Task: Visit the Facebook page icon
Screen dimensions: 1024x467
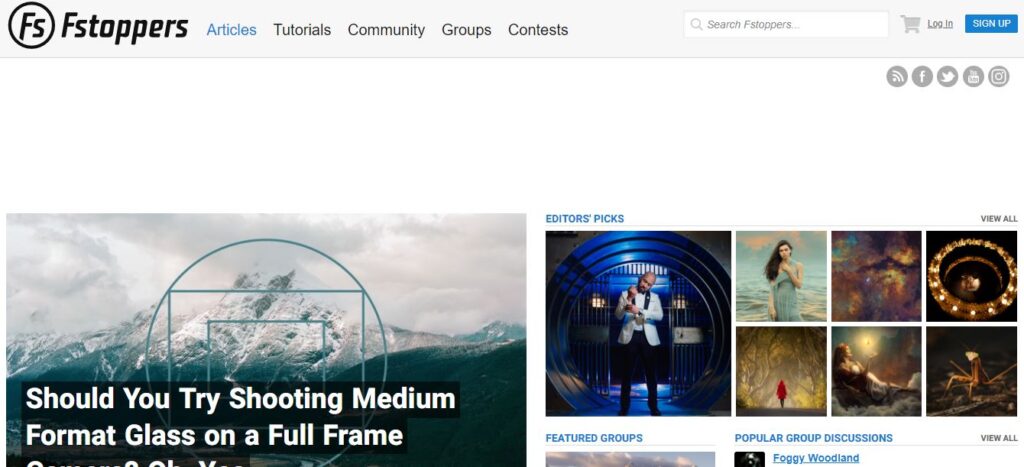Action: (x=922, y=76)
